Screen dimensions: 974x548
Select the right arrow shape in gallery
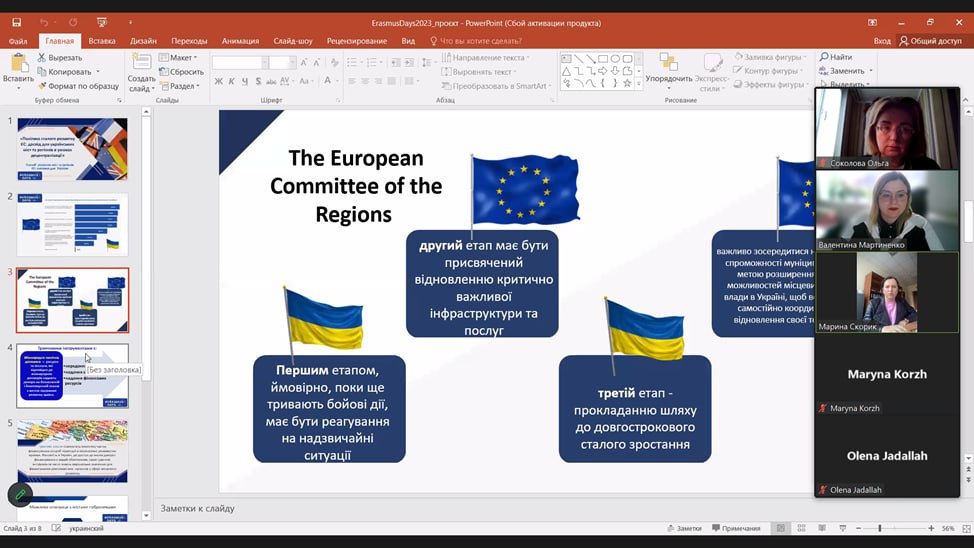[603, 71]
